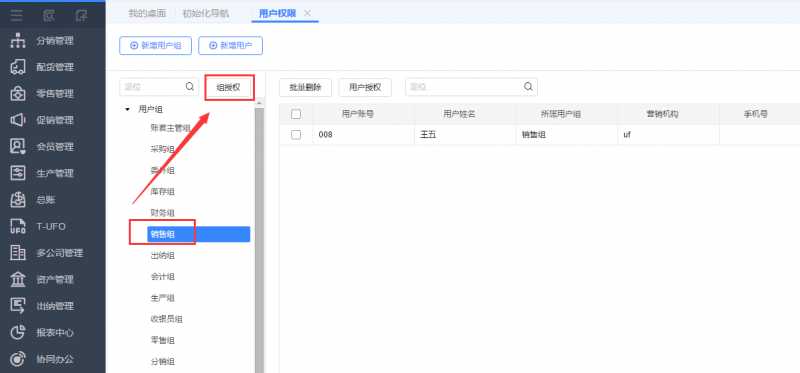Open 配货管理 truck icon
Viewport: 800px width, 373px height.
[x=18, y=67]
